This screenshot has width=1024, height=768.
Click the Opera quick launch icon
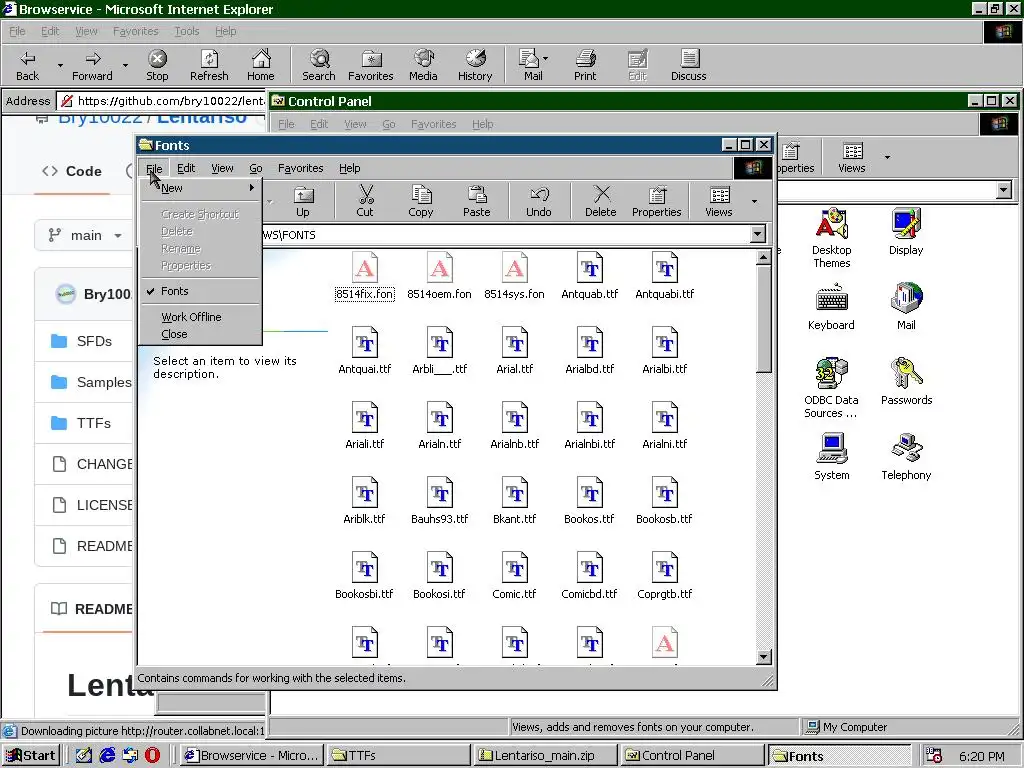pyautogui.click(x=152, y=756)
